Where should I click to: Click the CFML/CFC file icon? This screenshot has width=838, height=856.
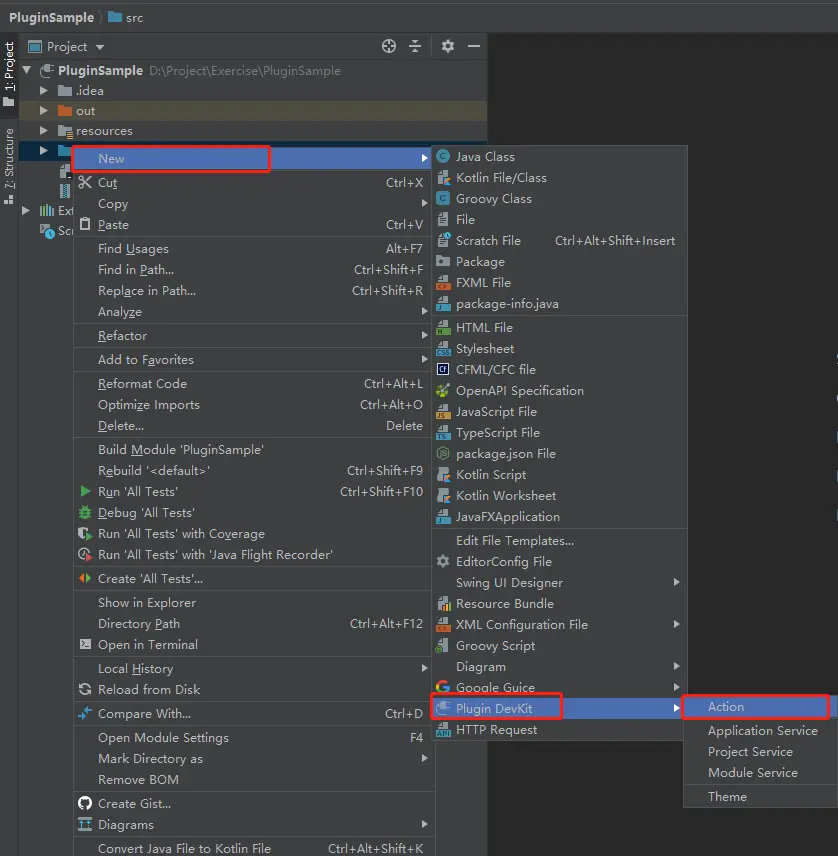(x=443, y=370)
